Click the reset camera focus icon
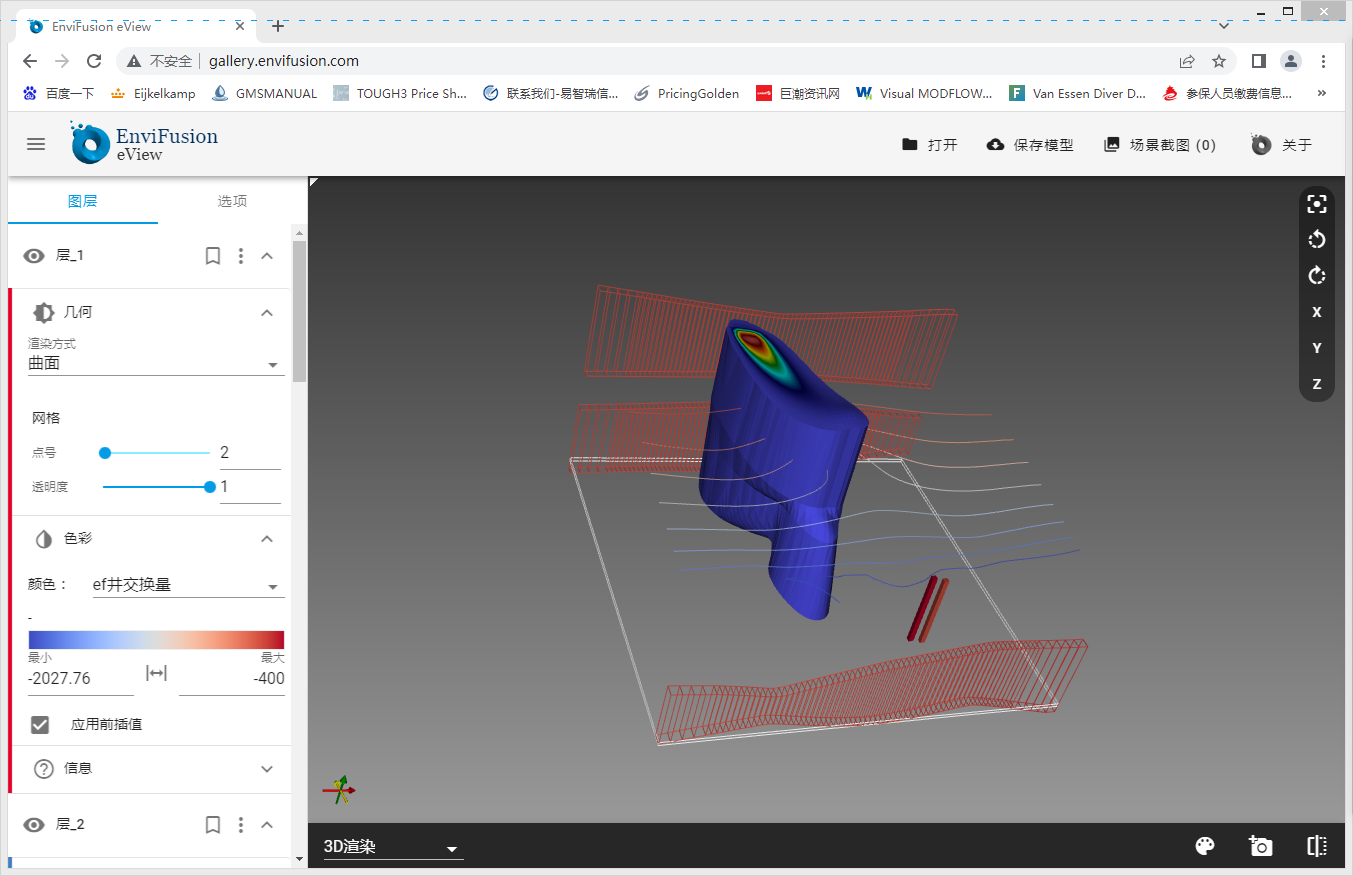This screenshot has height=876, width=1353. 1317,204
